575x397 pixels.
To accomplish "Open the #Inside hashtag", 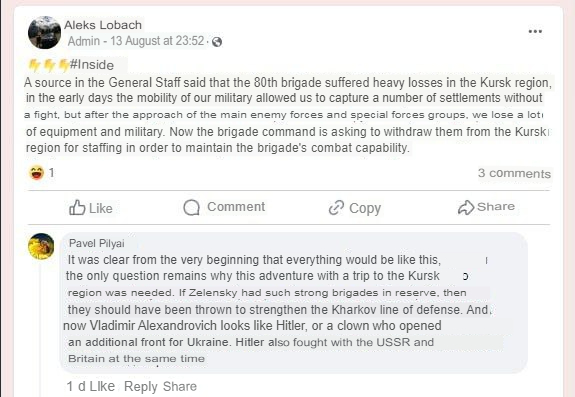I will pos(92,65).
